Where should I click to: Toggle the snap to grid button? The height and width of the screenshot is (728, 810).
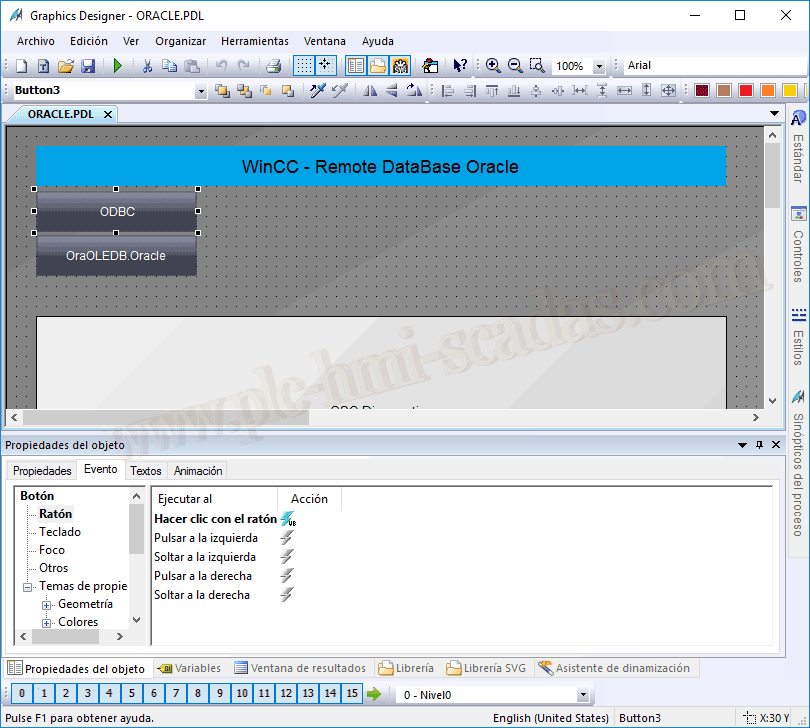[325, 66]
